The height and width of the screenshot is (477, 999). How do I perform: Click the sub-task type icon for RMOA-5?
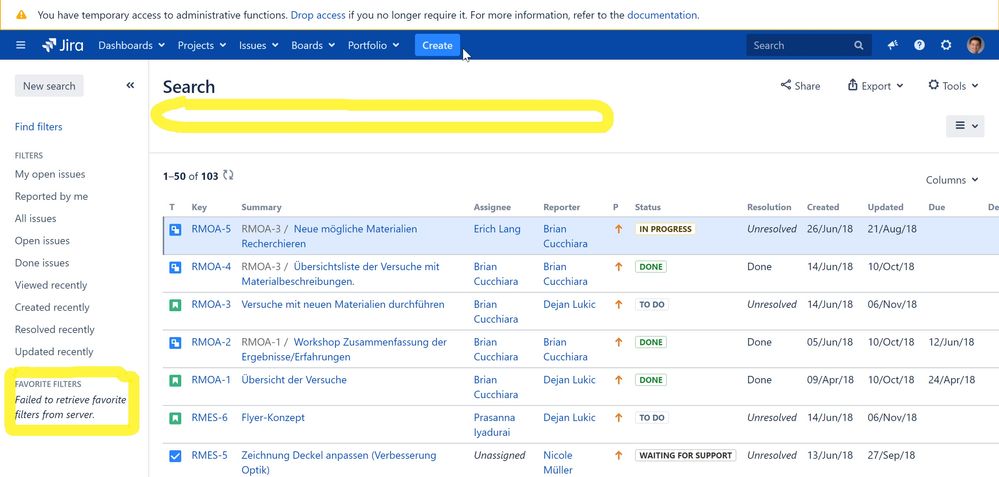[x=175, y=229]
